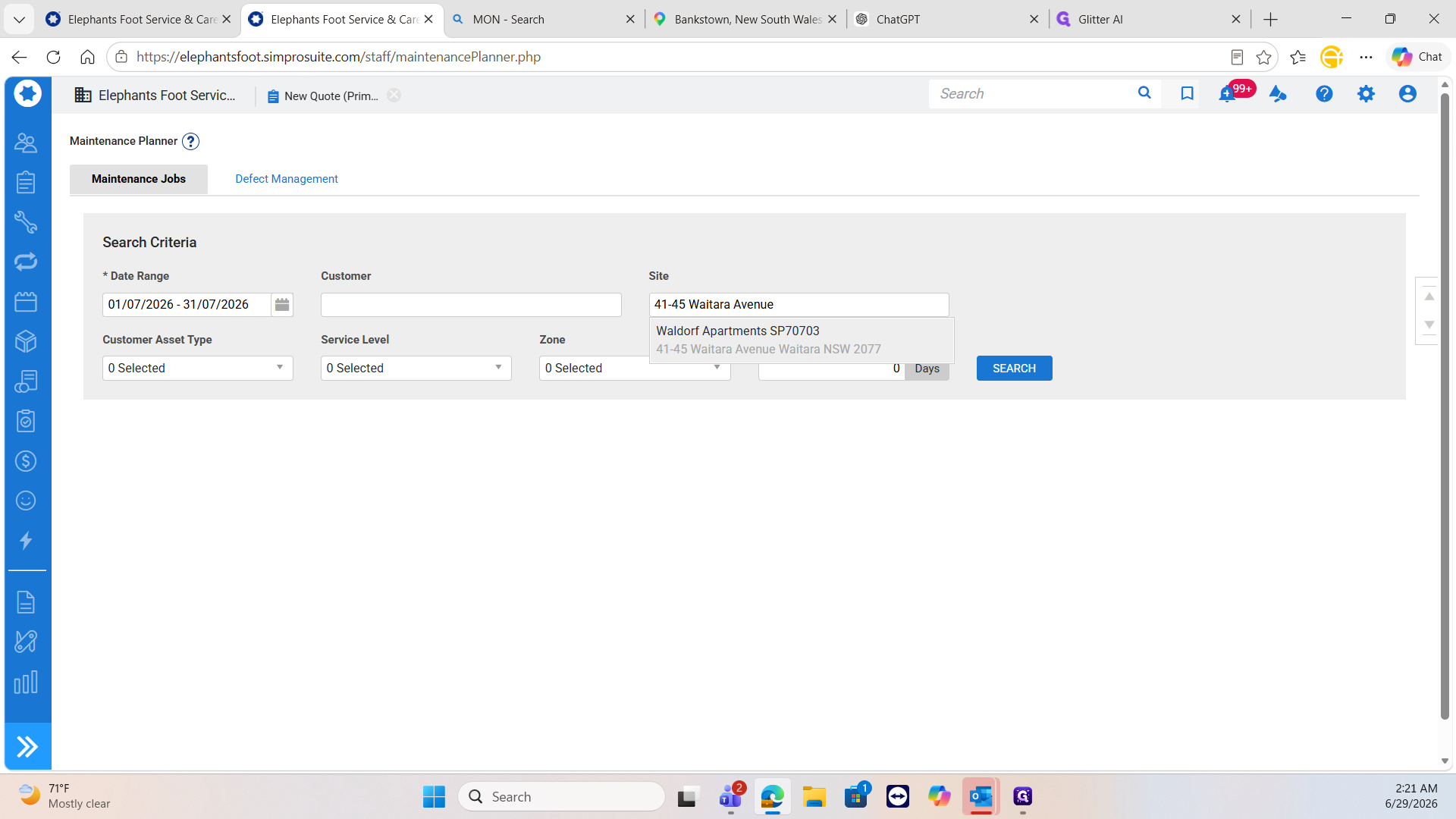Open Windows Start button
The image size is (1456, 819).
point(434,797)
